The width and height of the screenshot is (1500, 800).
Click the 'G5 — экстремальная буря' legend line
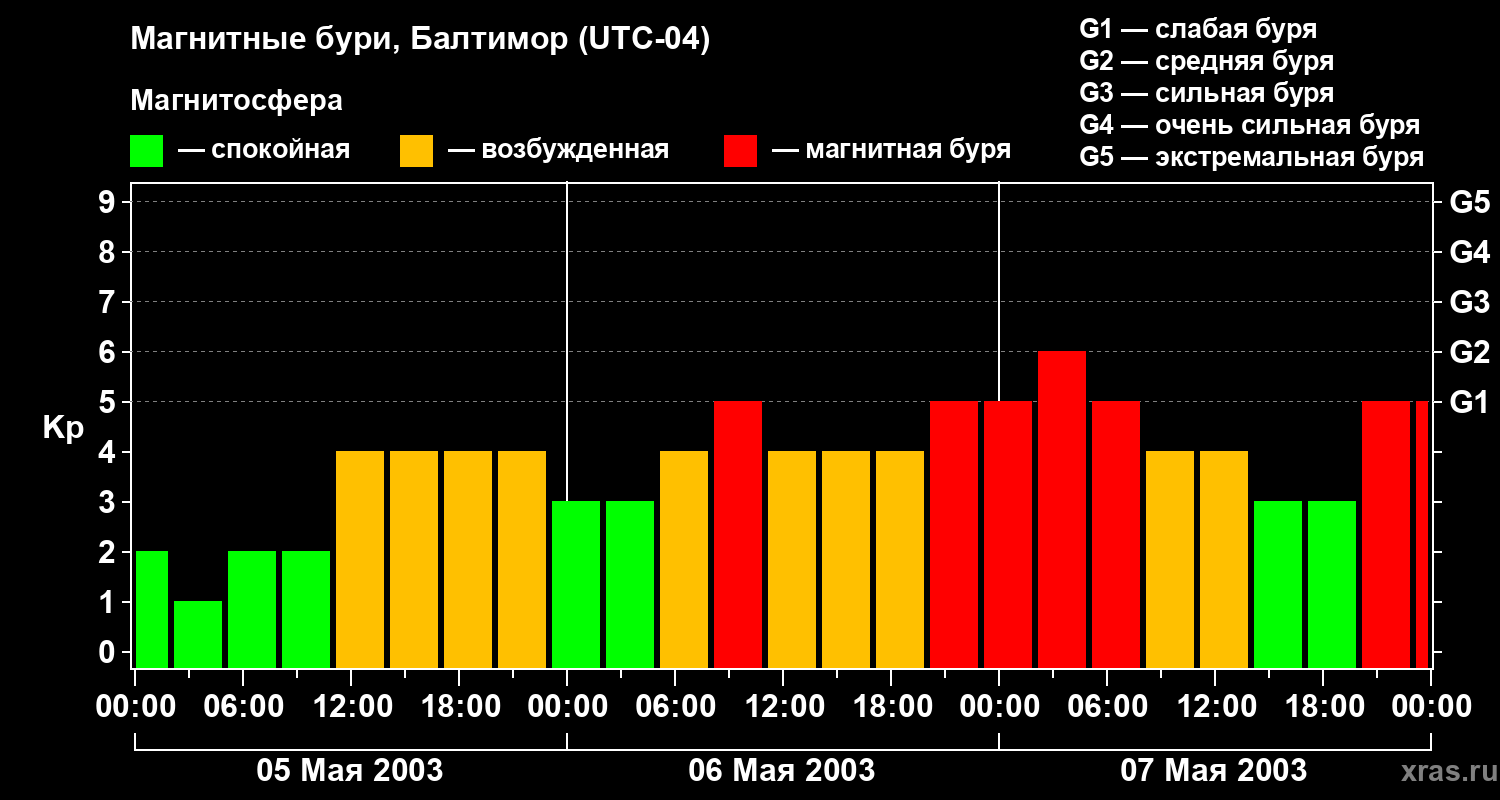(x=1251, y=158)
